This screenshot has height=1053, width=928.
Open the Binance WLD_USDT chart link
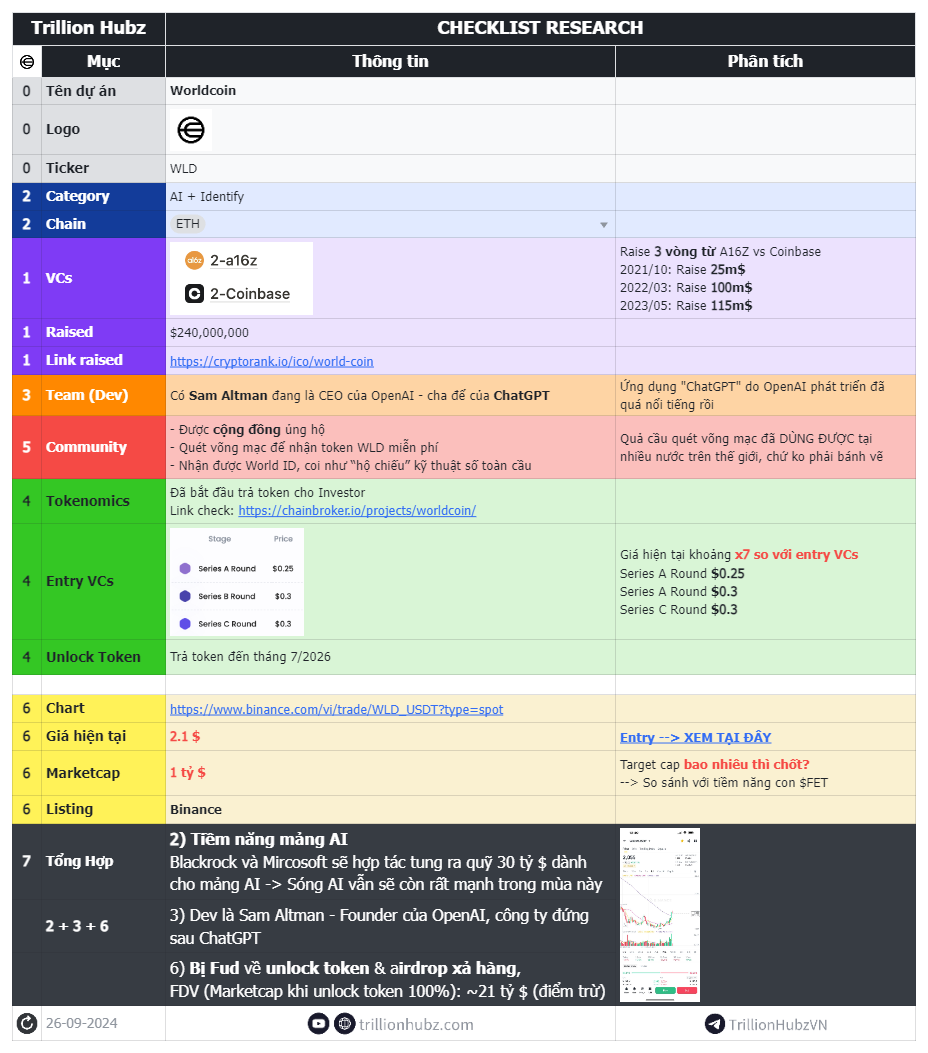[x=336, y=709]
